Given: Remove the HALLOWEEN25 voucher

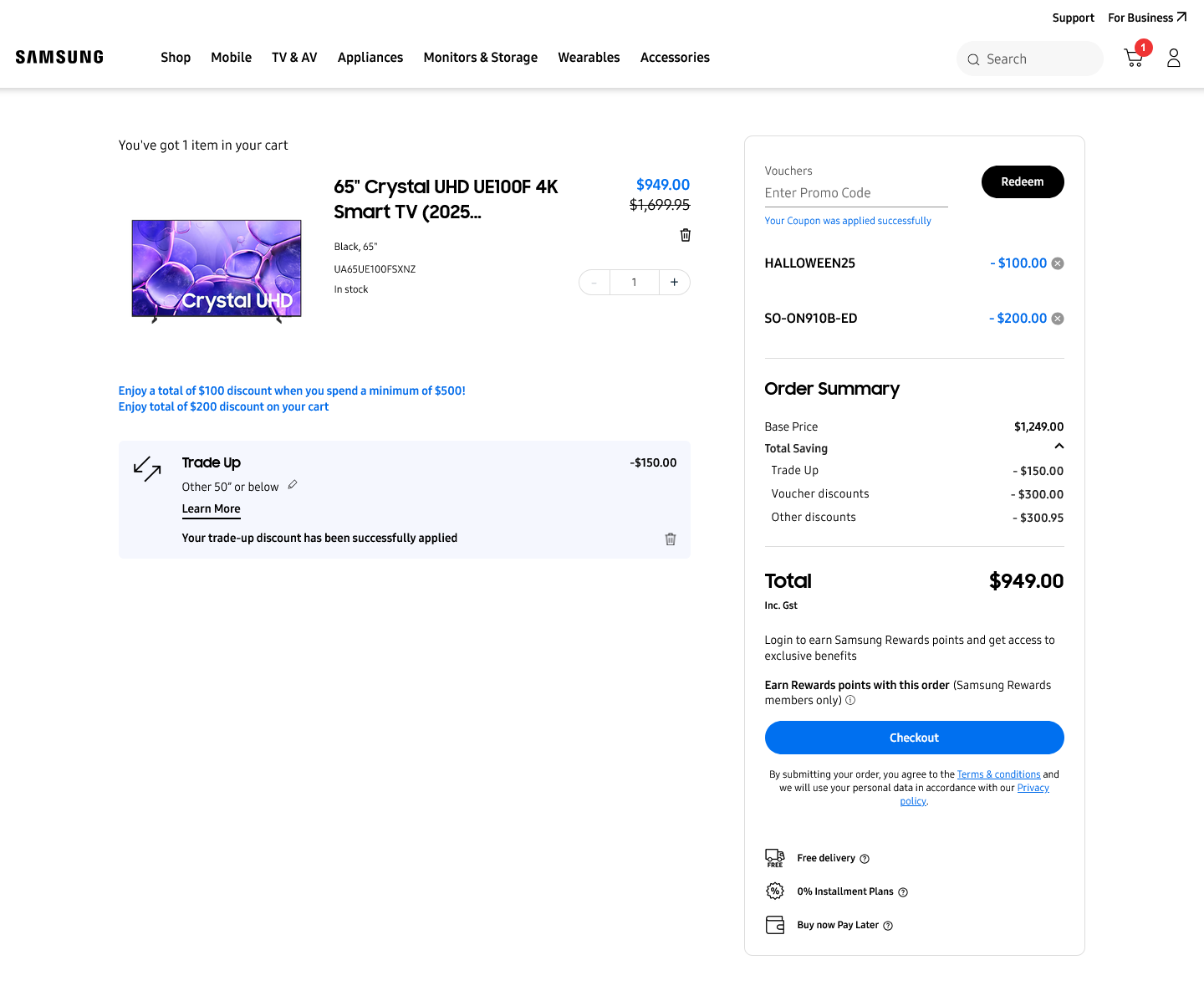Looking at the screenshot, I should point(1058,263).
